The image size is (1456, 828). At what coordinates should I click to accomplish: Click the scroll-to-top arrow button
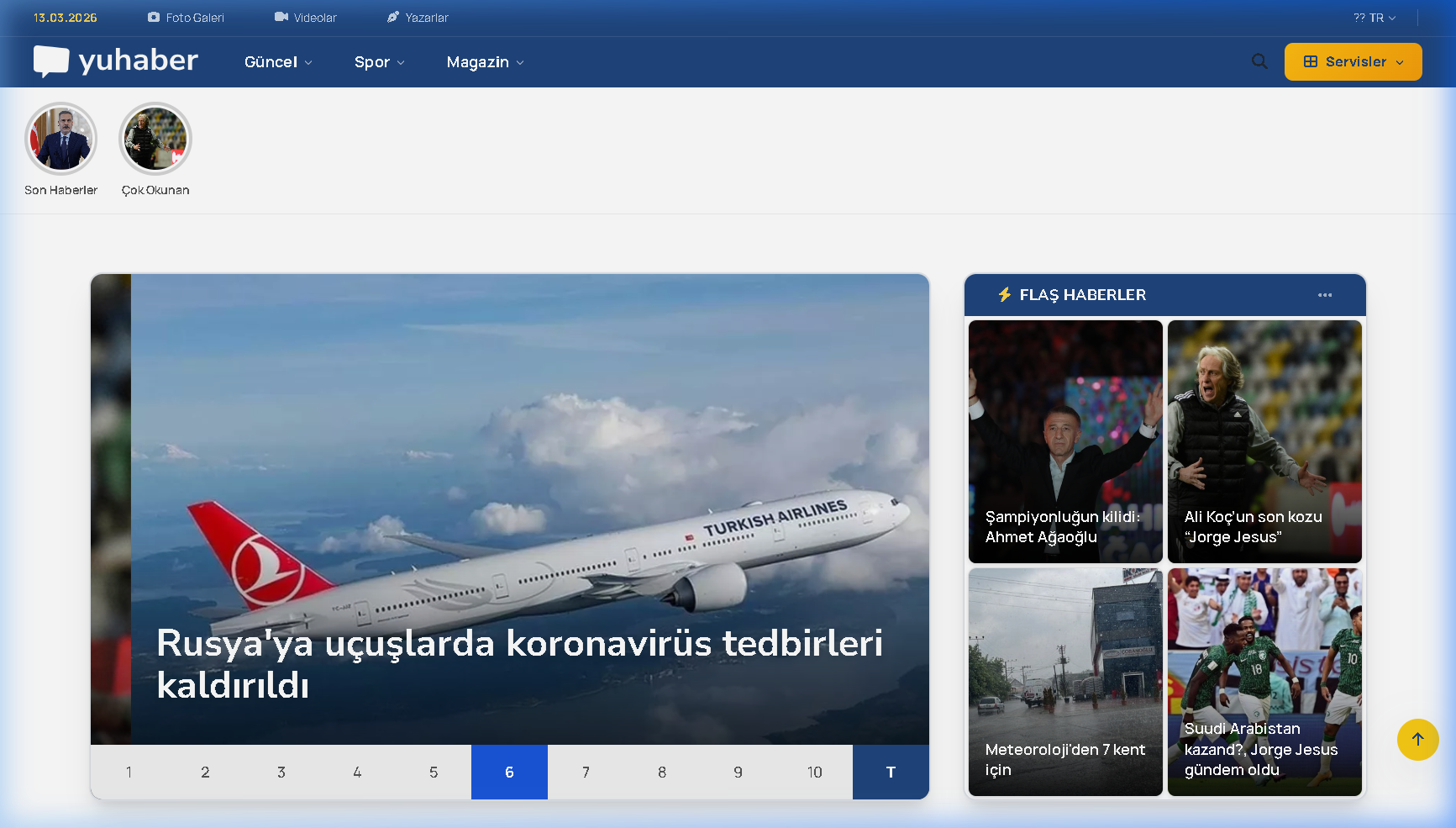point(1417,740)
